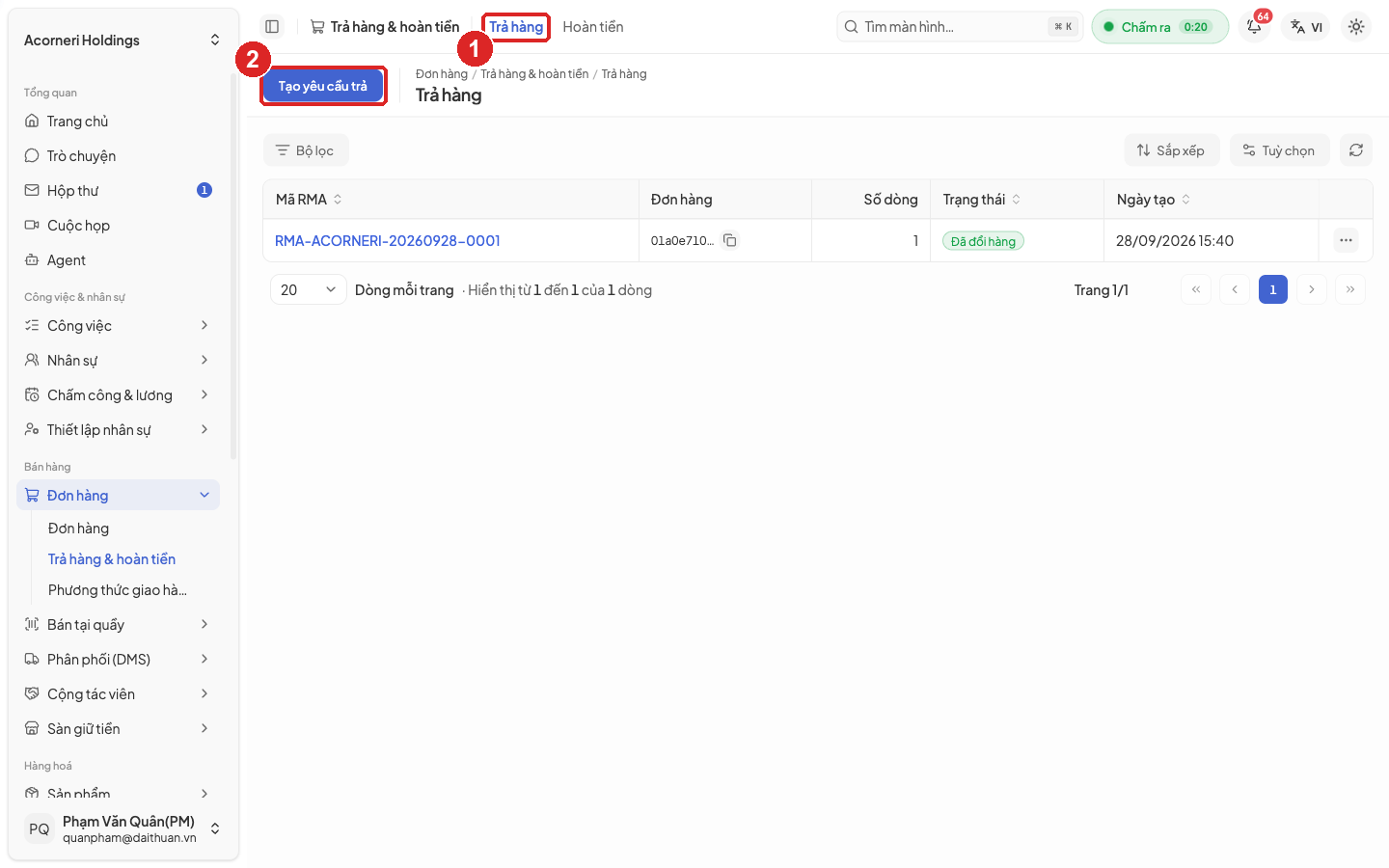Image resolution: width=1389 pixels, height=868 pixels.
Task: Click the Chấm ra clock-out button
Action: pyautogui.click(x=1160, y=27)
